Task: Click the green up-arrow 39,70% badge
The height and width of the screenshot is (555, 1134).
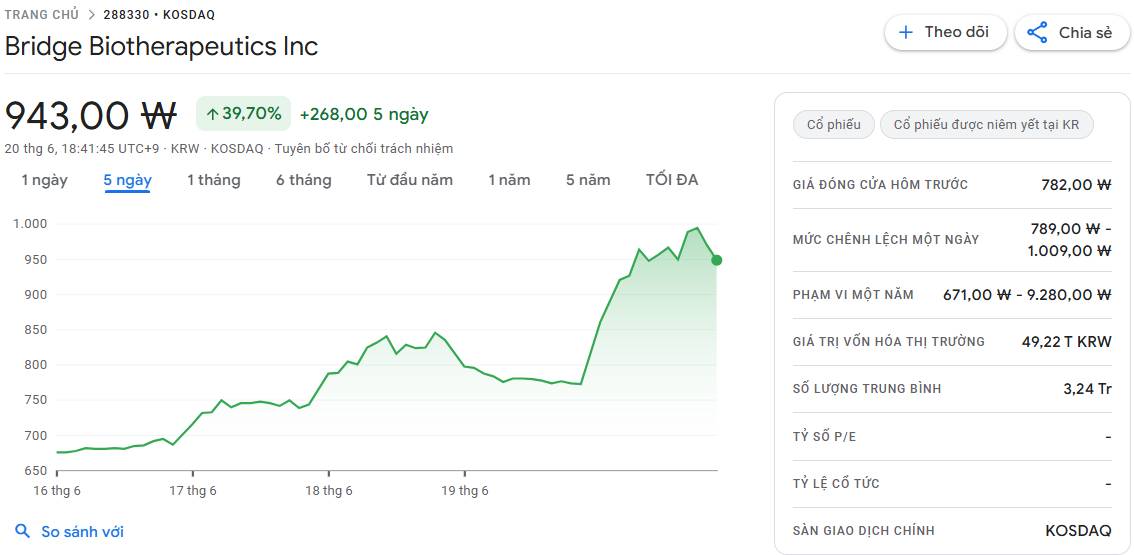Action: (244, 114)
